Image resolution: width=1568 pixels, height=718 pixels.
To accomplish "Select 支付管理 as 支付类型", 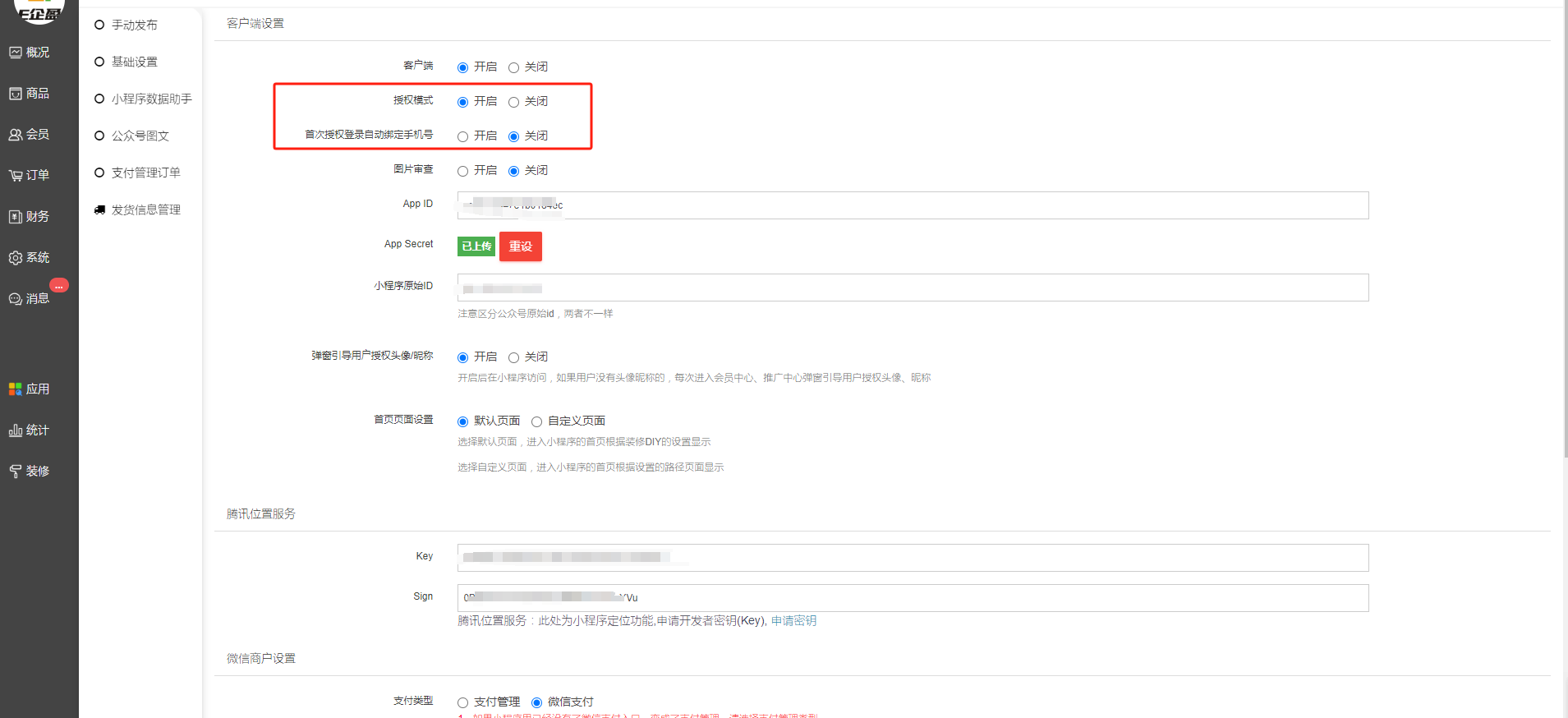I will coord(463,702).
